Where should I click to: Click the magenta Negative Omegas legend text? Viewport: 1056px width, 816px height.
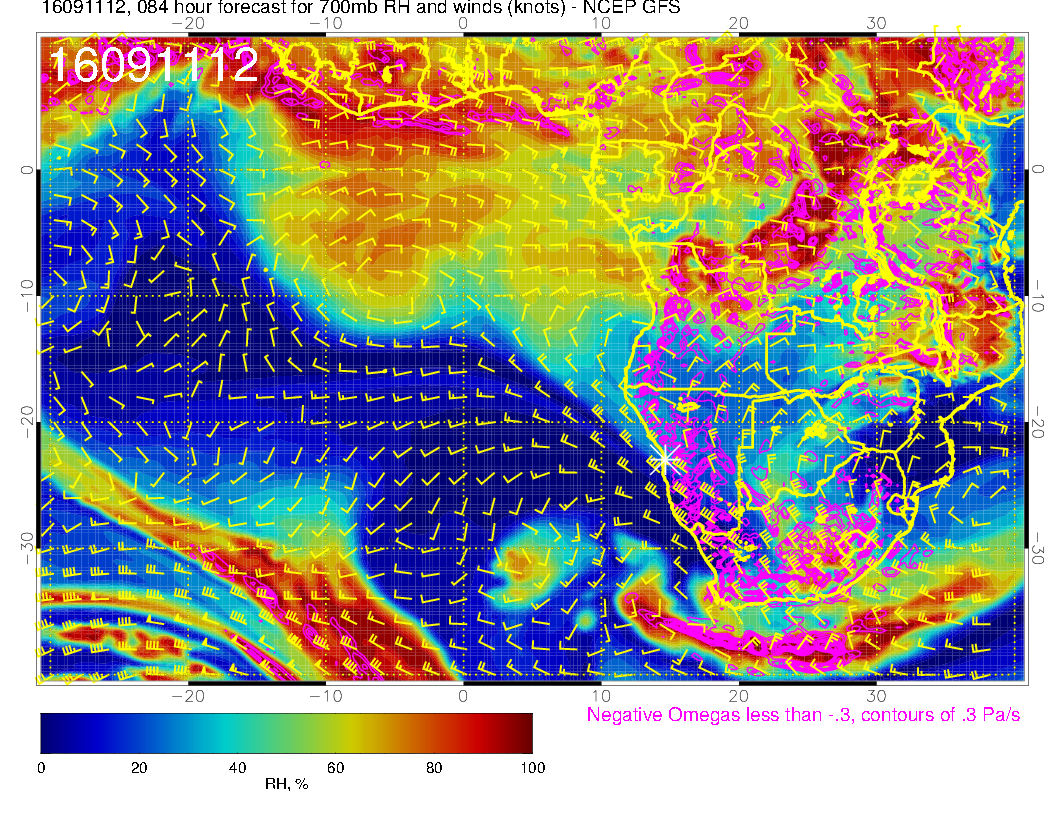803,714
